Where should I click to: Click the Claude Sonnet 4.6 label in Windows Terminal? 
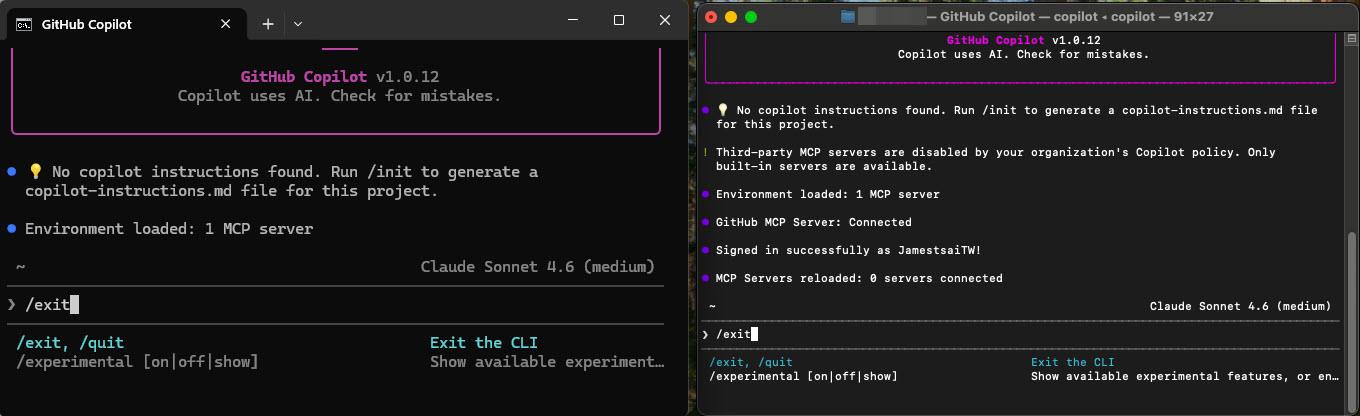click(537, 267)
